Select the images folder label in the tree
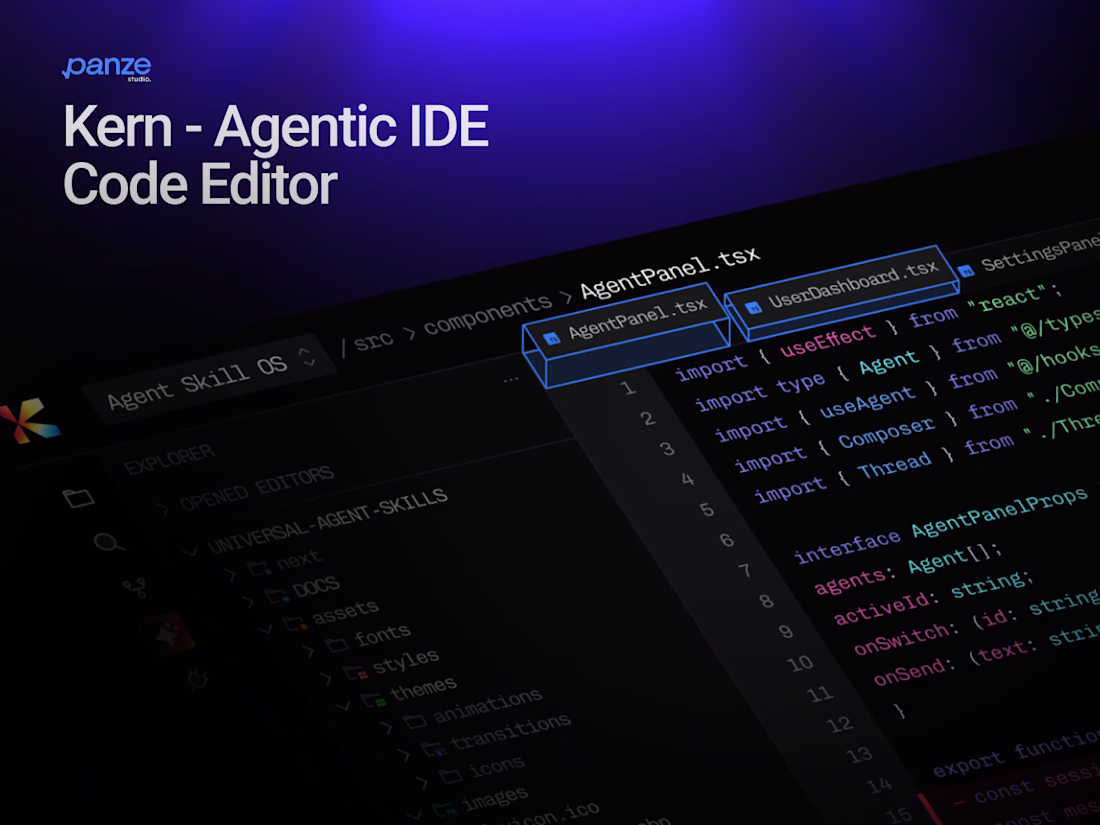The image size is (1100, 825). click(495, 798)
